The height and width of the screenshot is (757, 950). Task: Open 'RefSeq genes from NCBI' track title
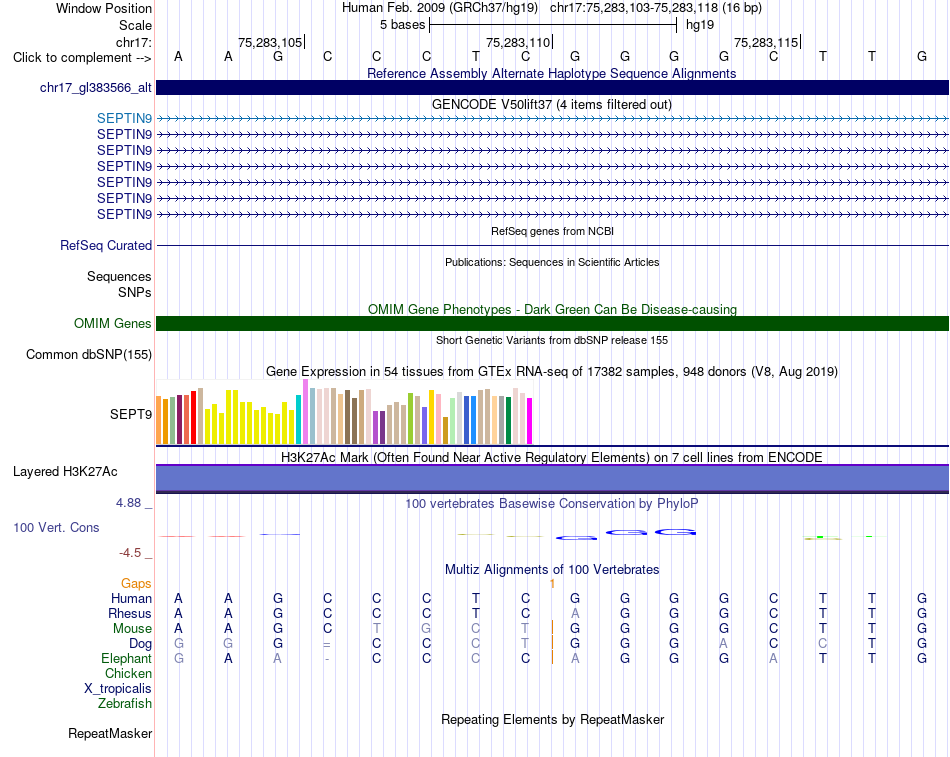click(x=553, y=231)
